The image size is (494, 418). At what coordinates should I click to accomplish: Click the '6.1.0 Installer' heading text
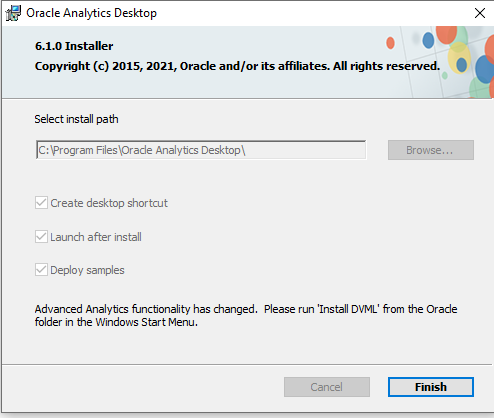(74, 46)
